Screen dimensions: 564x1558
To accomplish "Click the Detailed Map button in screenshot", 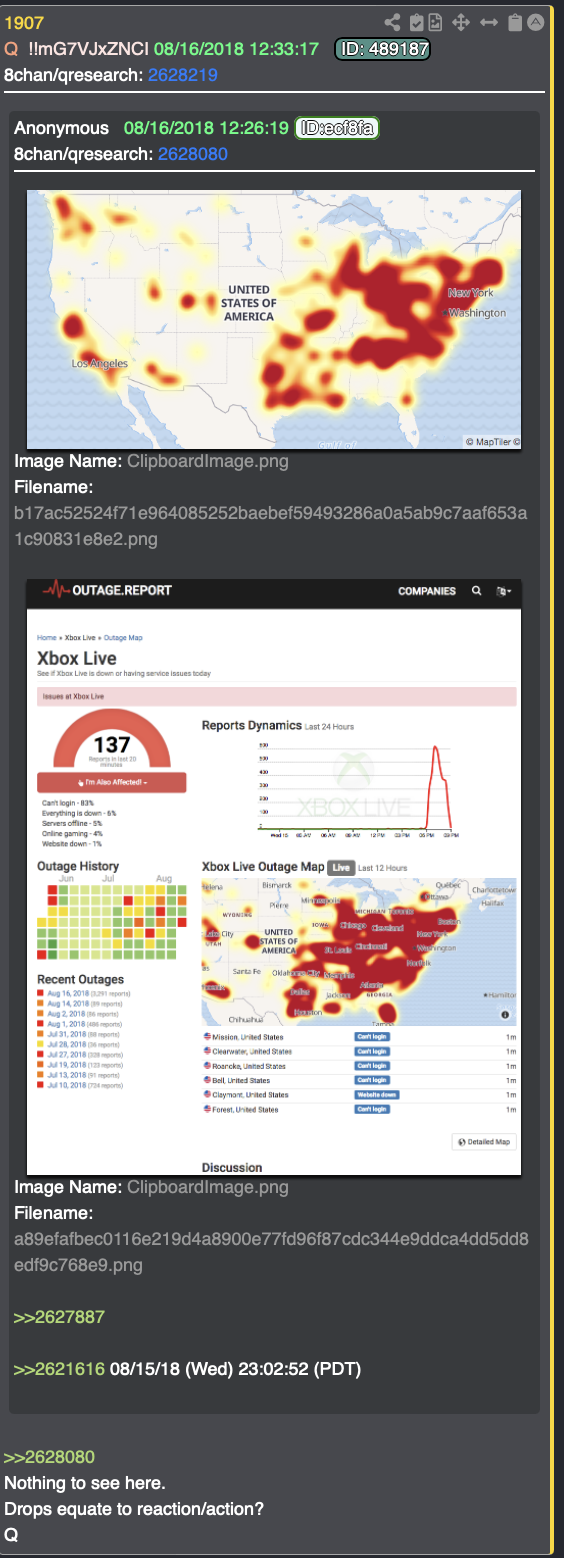I will (x=485, y=1141).
